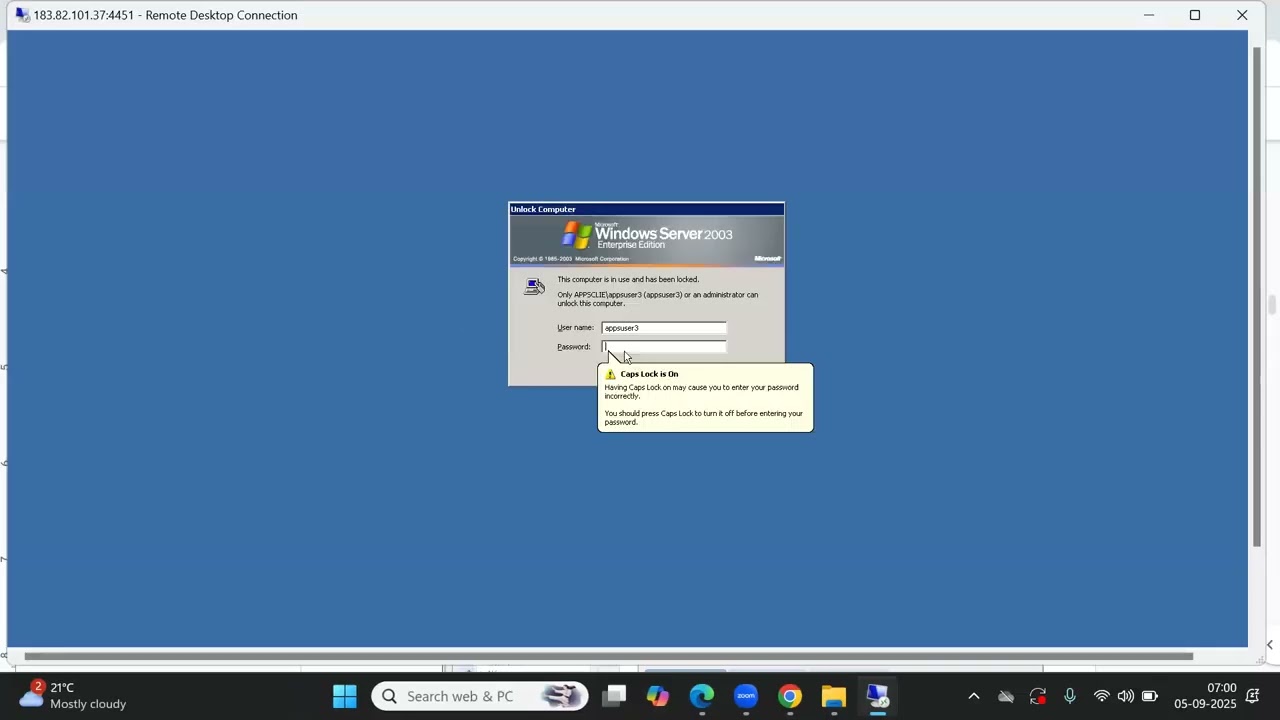
Task: Click the Search web & PC box
Action: point(480,696)
